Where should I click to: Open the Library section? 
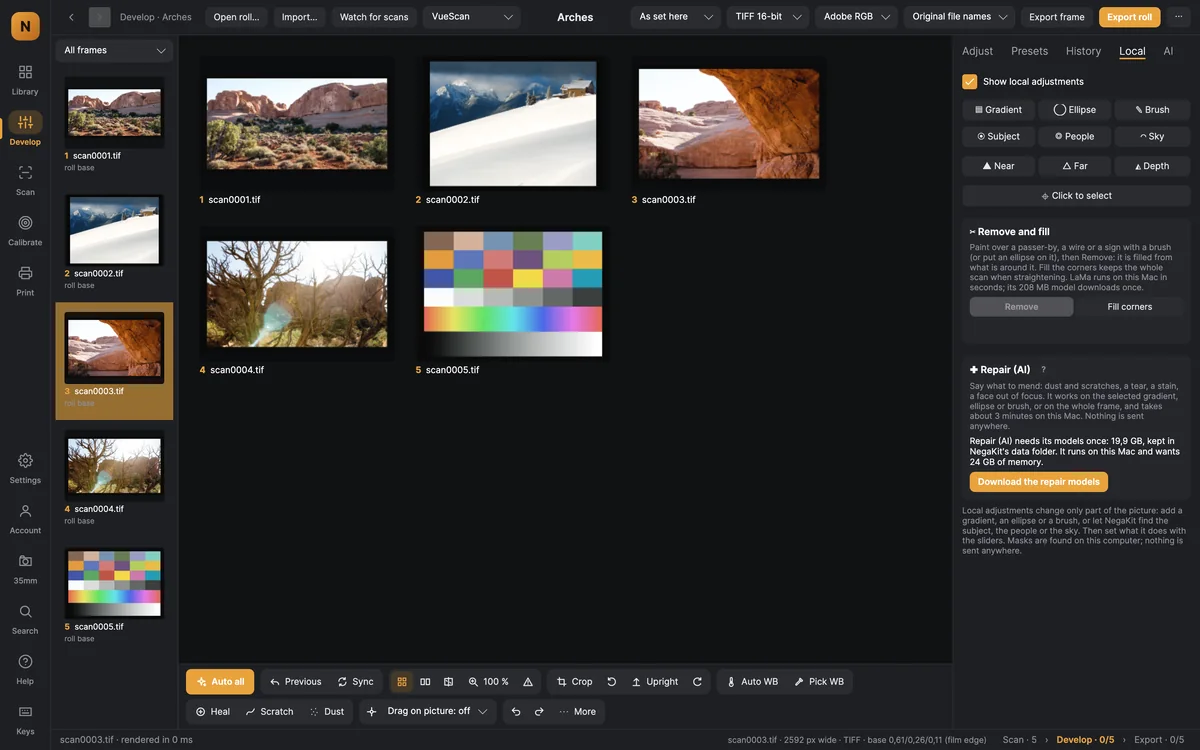(x=25, y=79)
